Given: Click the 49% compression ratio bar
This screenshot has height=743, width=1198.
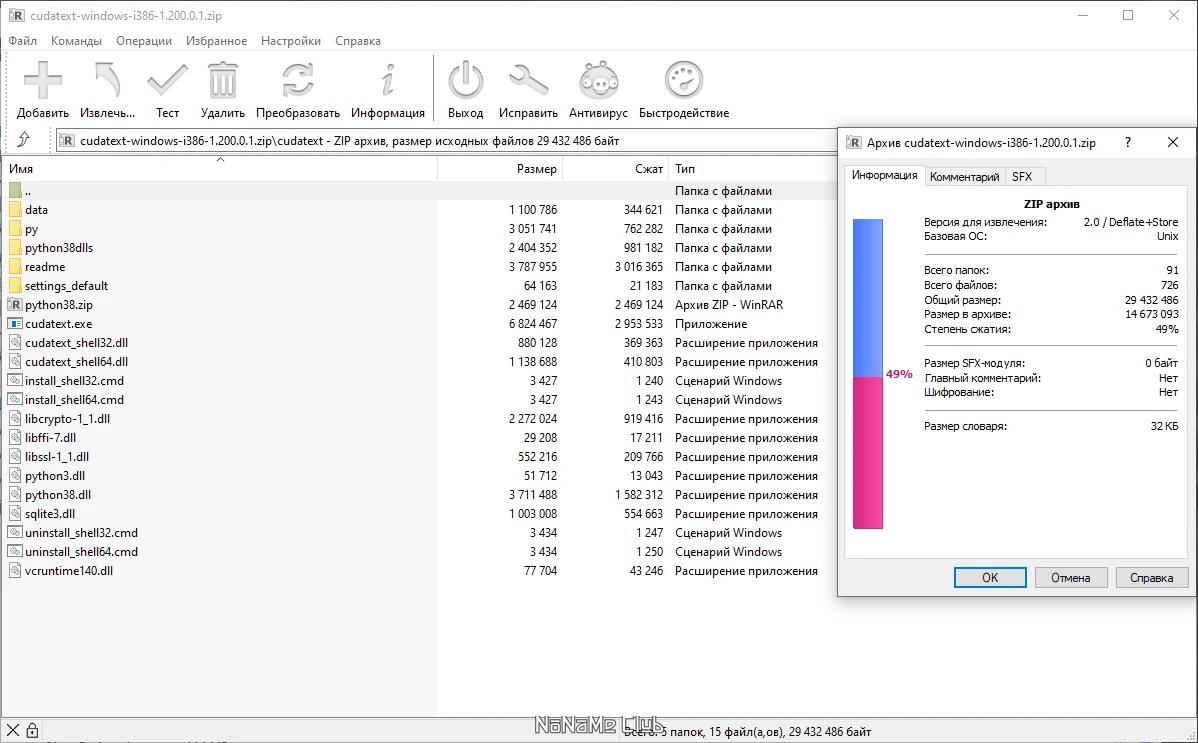Looking at the screenshot, I should (867, 374).
